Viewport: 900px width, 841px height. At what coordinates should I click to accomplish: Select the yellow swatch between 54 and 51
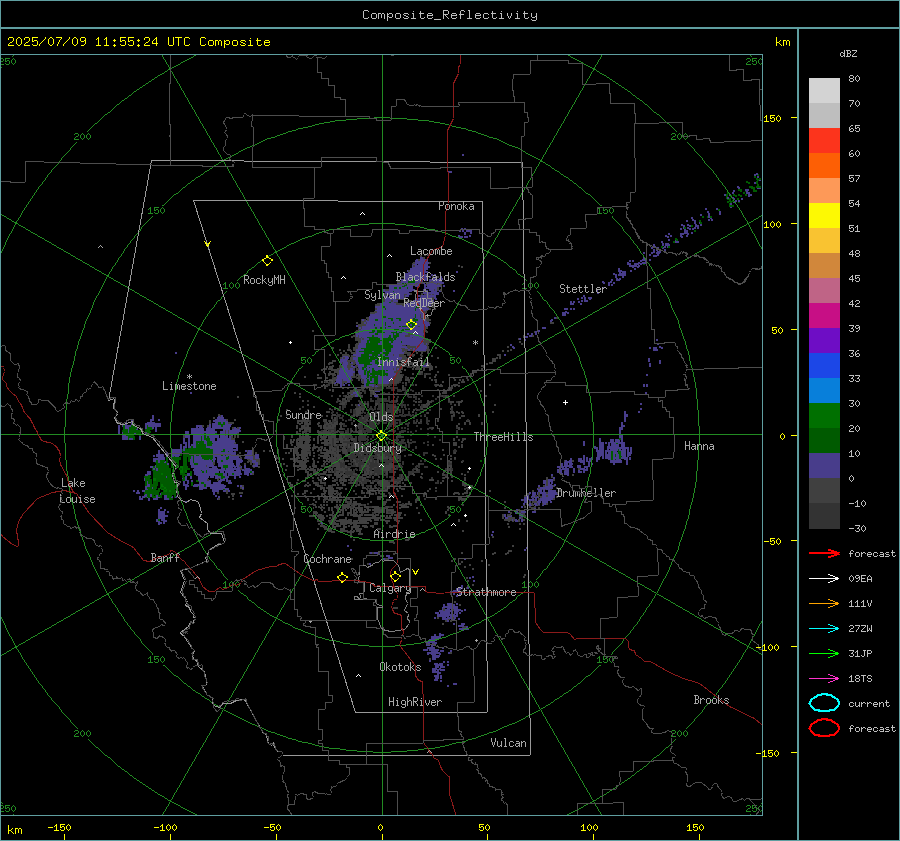(824, 216)
